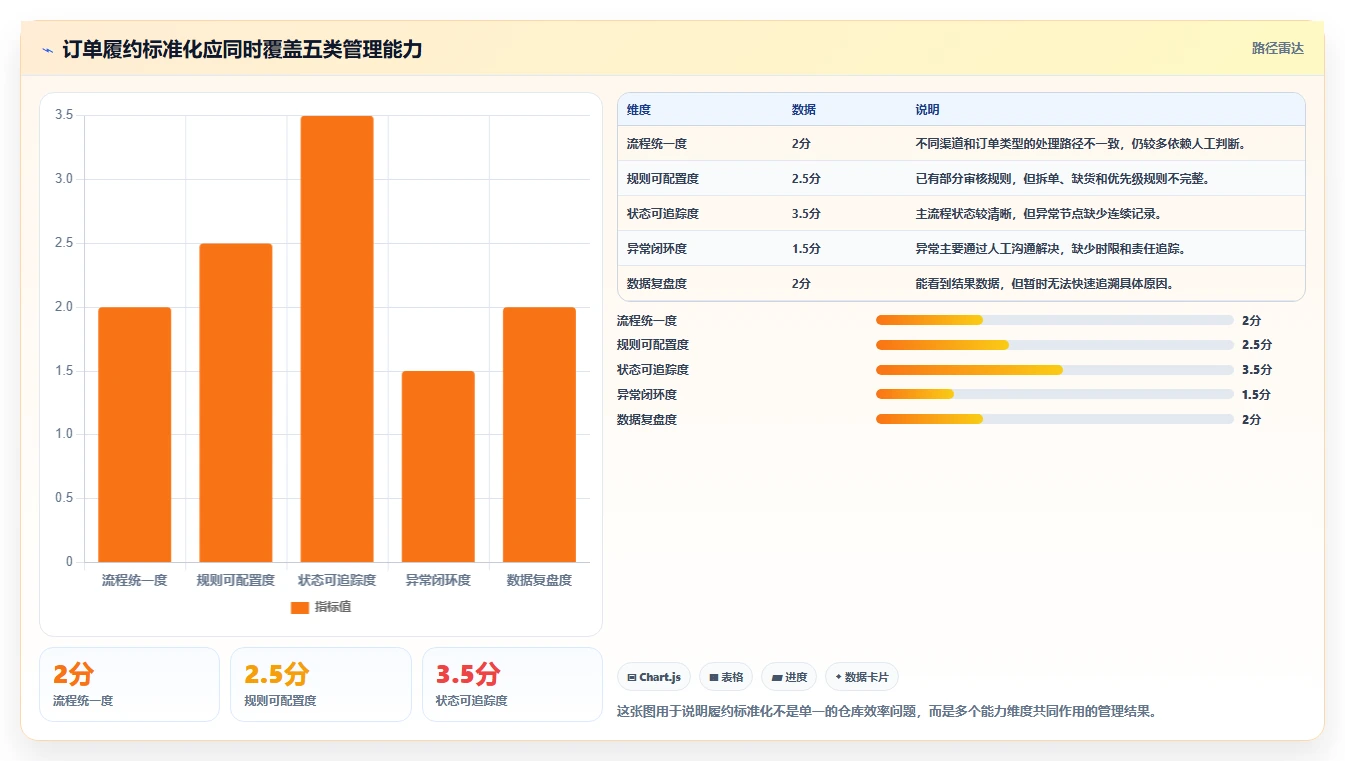Toggle the 指标值 legend entry

(320, 607)
